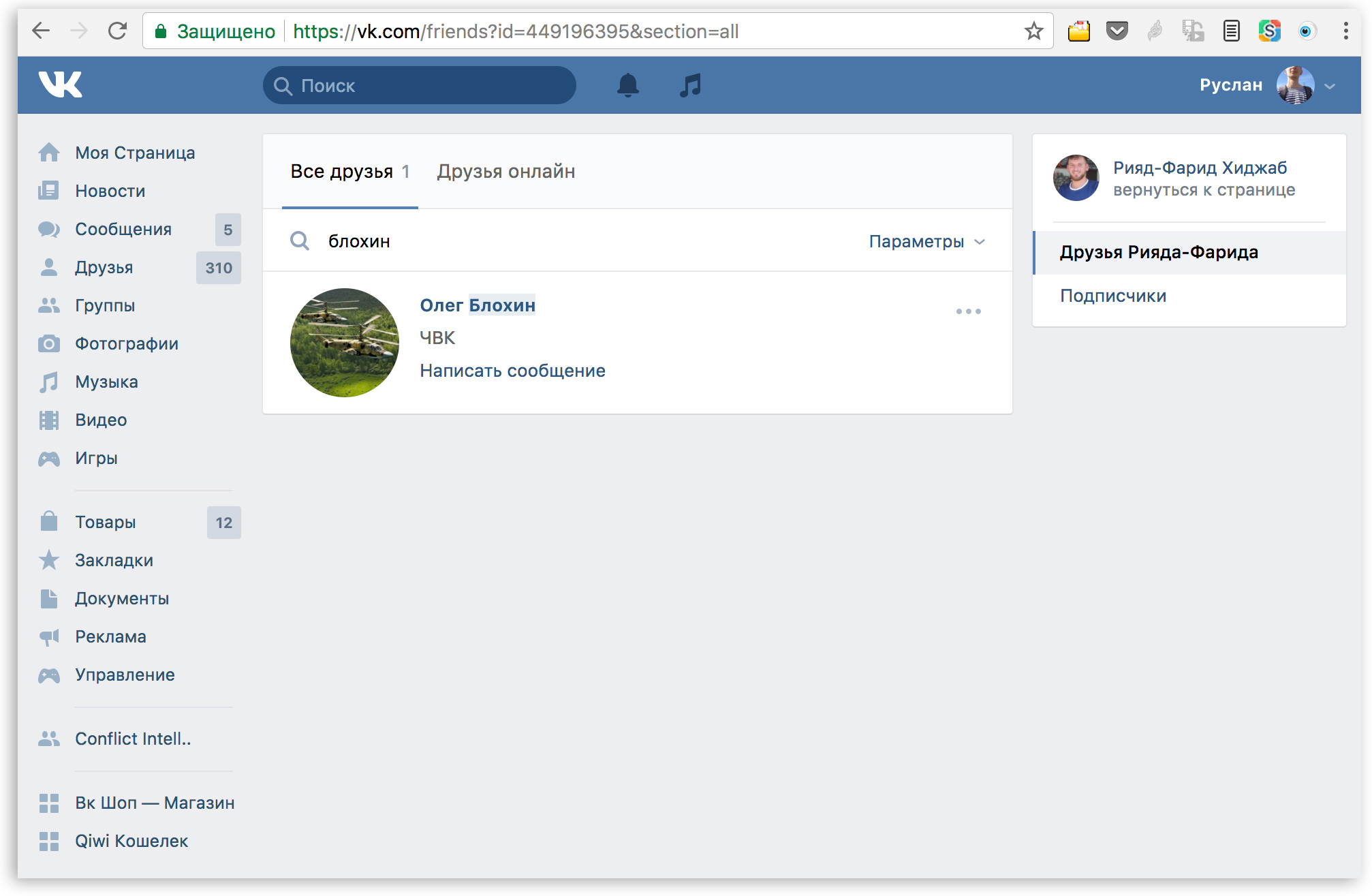
Task: Focus the Поиск global search field
Action: tap(420, 85)
